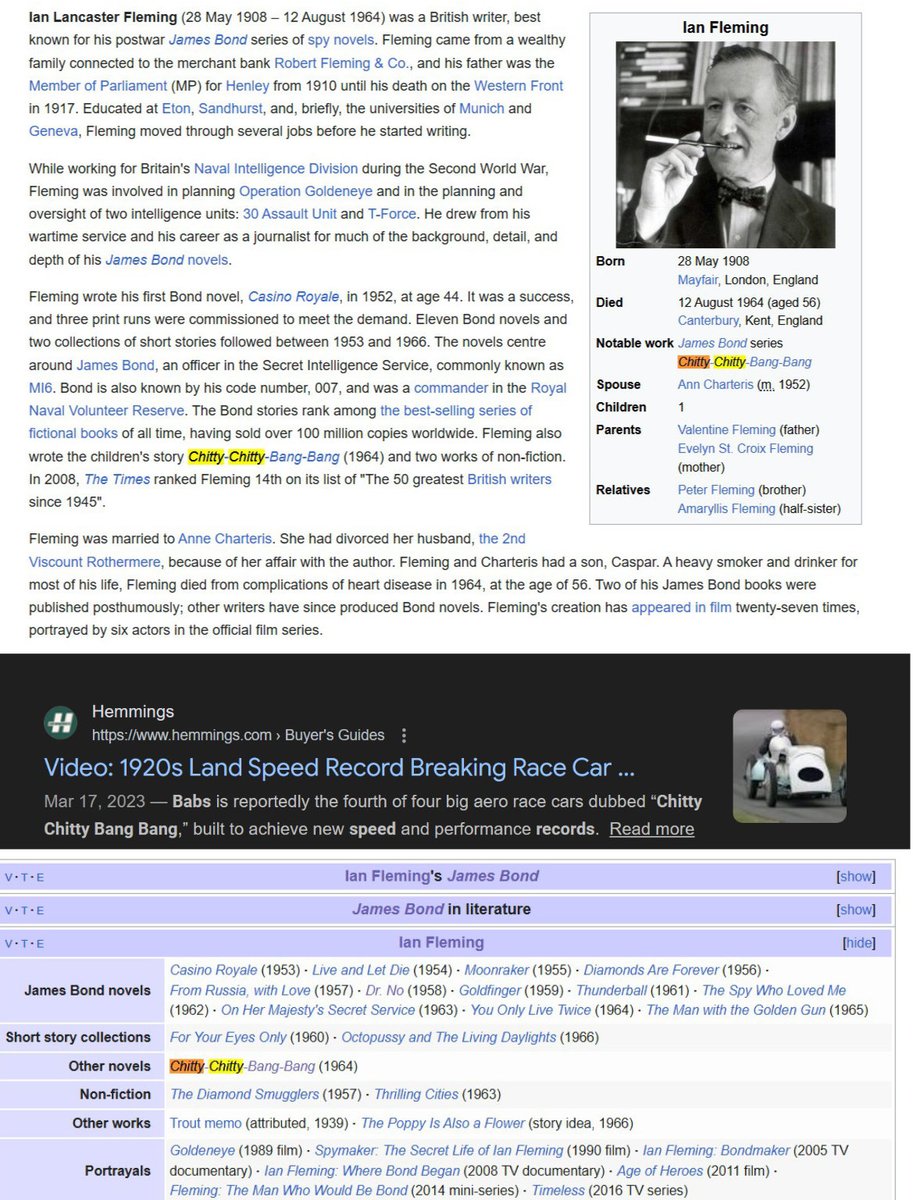
Task: Open the race car thumbnail image
Action: tap(789, 766)
